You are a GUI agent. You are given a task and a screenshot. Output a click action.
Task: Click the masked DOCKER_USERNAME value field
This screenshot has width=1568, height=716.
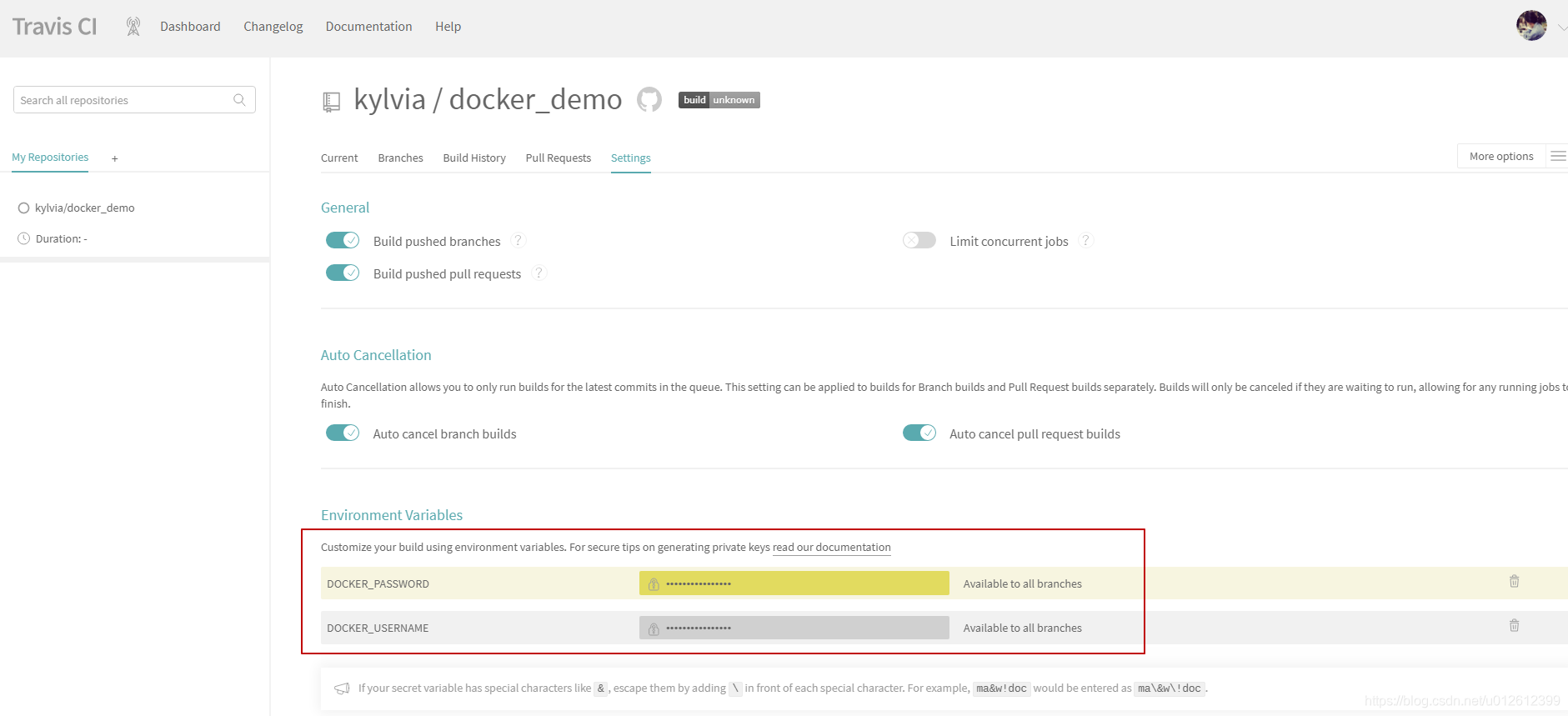794,628
